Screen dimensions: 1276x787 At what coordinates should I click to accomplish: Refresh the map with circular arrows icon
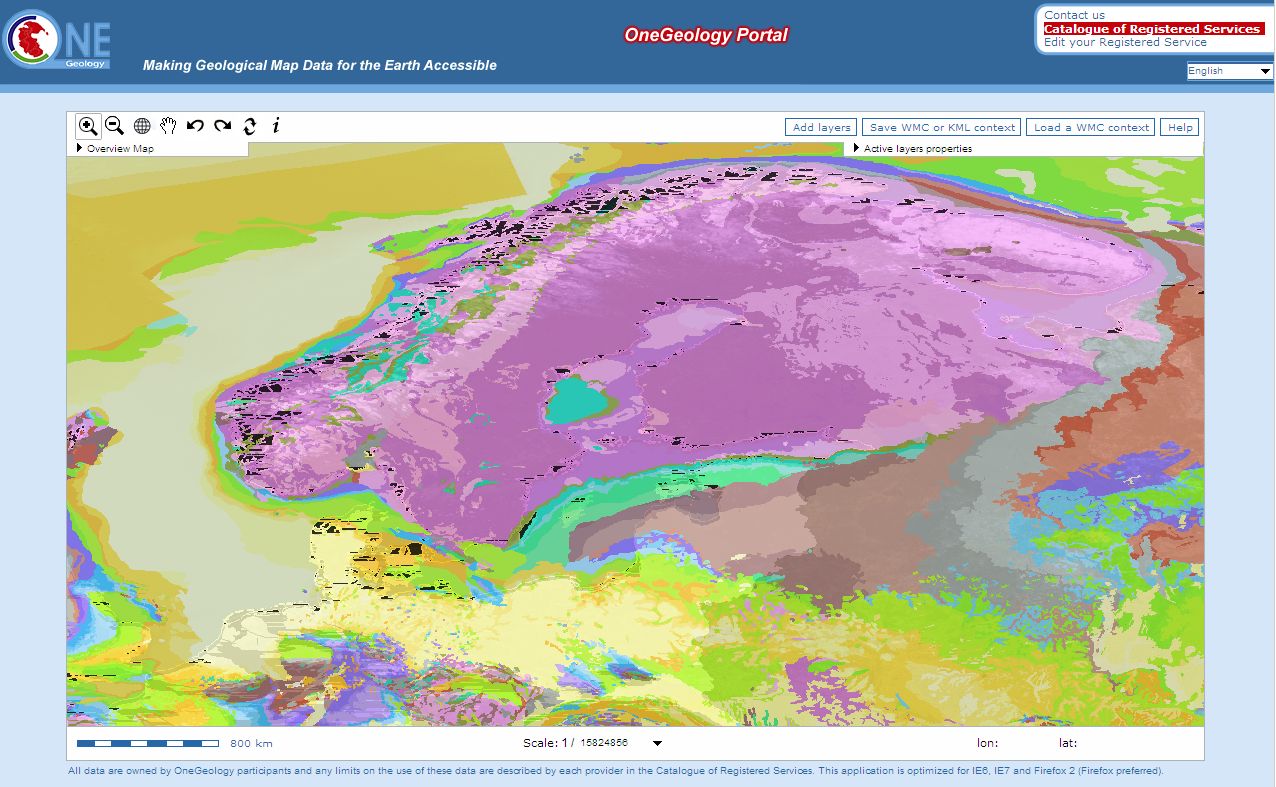point(250,126)
